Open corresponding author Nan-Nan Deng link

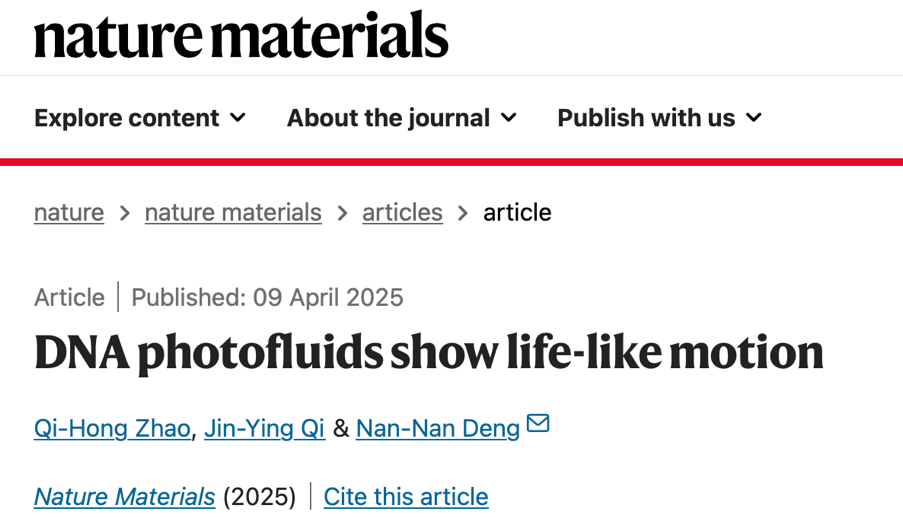(x=438, y=428)
